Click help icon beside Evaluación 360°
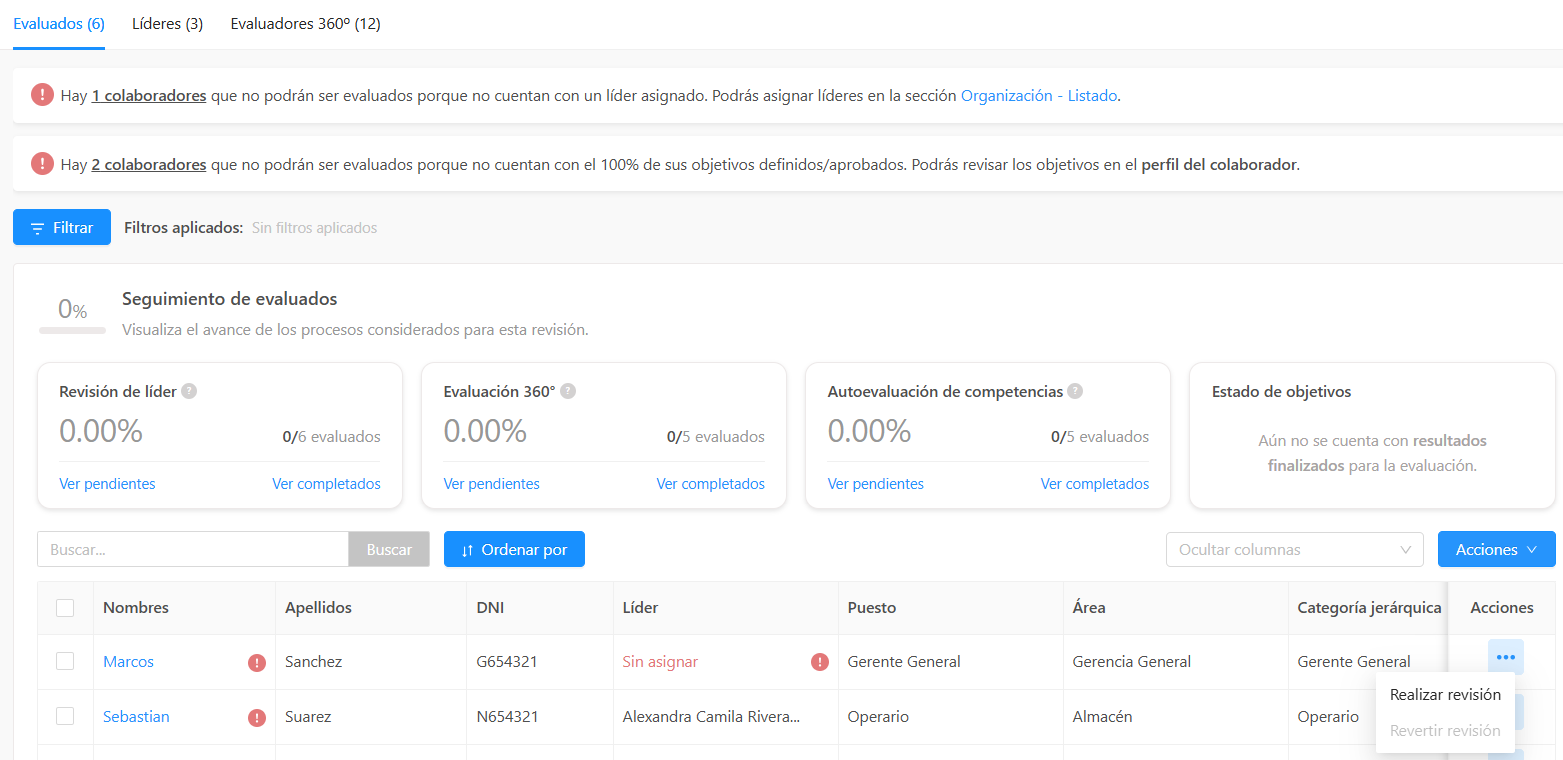The image size is (1563, 760). coord(568,391)
